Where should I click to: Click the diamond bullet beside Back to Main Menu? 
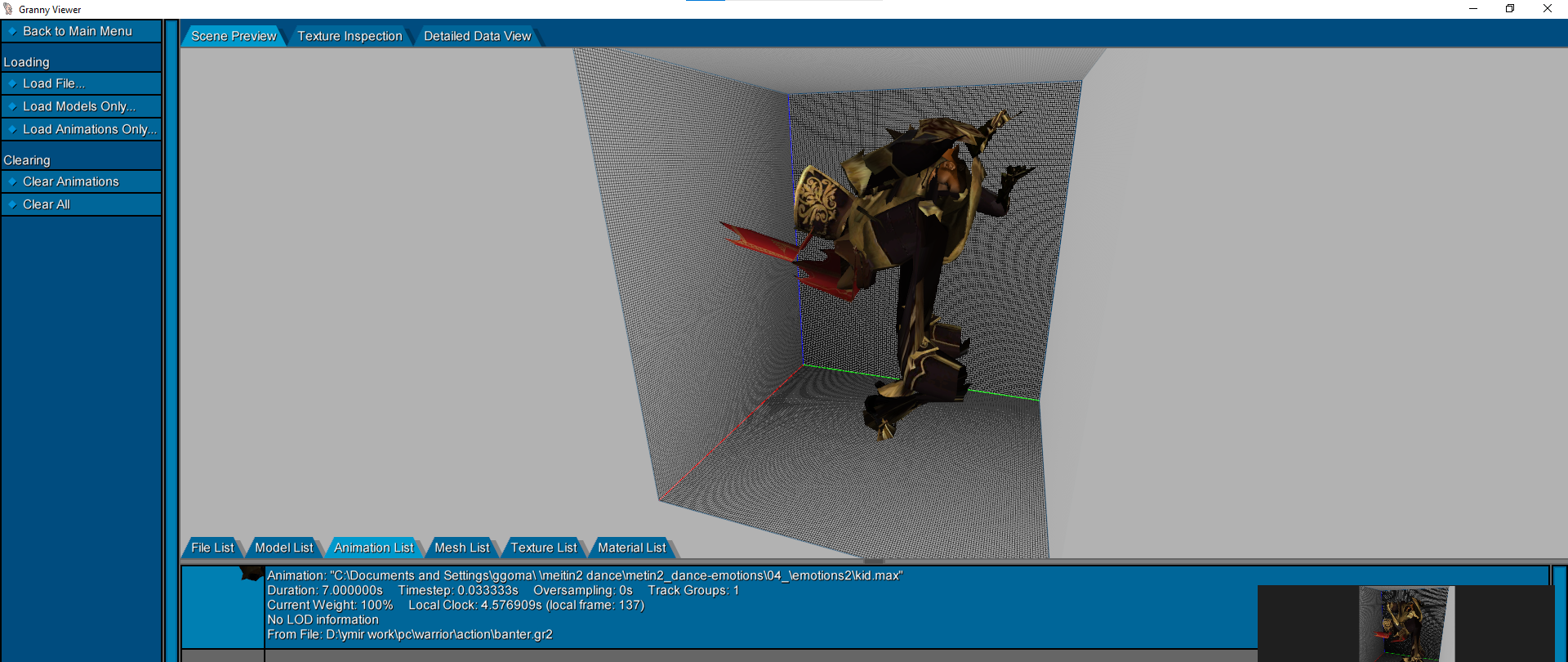pyautogui.click(x=12, y=31)
